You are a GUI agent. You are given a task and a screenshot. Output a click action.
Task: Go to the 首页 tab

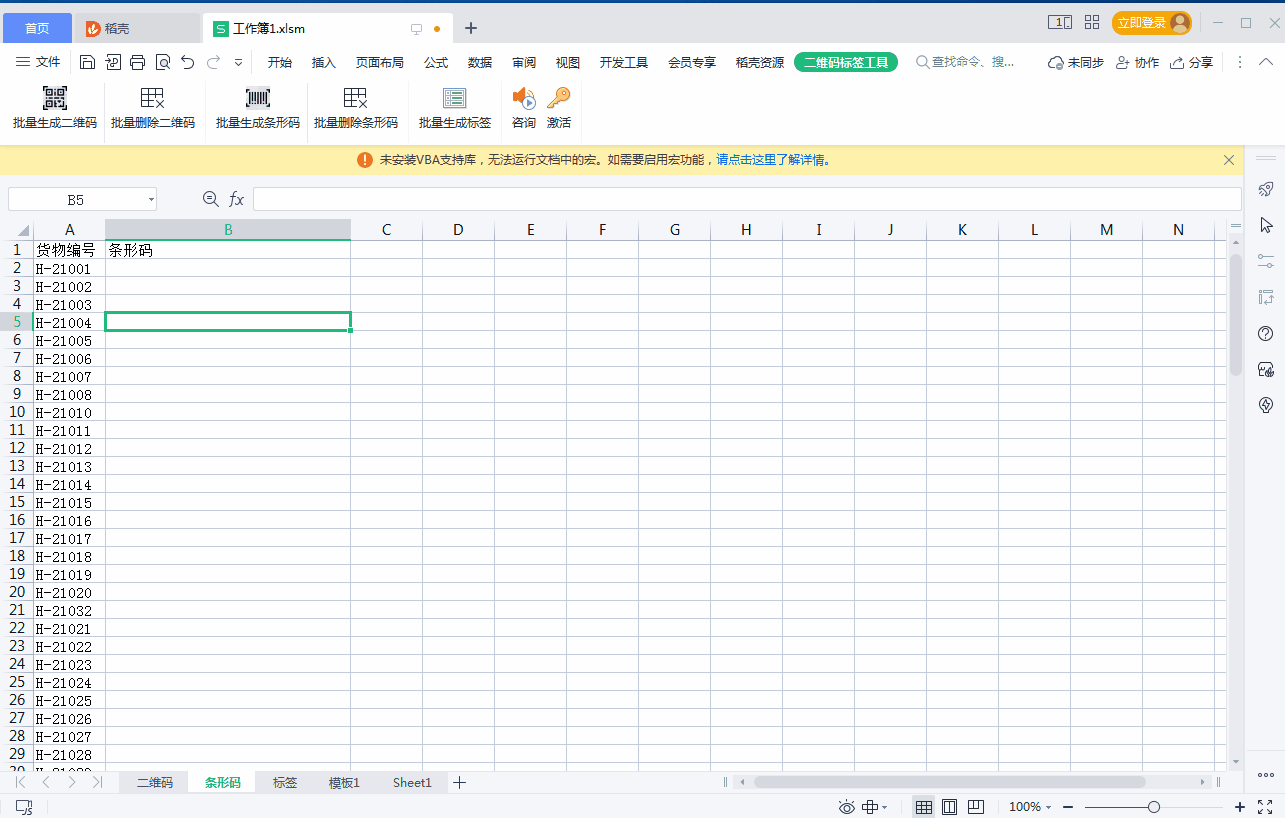point(37,28)
